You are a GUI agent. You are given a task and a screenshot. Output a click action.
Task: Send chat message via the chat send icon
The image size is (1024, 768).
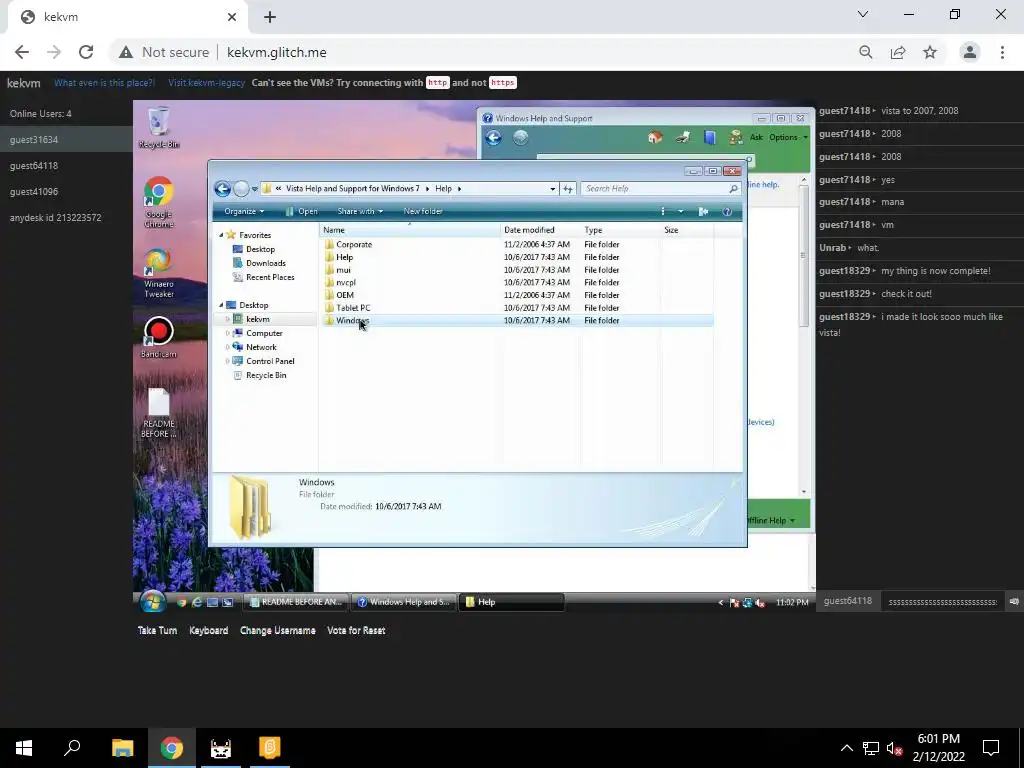click(1014, 601)
